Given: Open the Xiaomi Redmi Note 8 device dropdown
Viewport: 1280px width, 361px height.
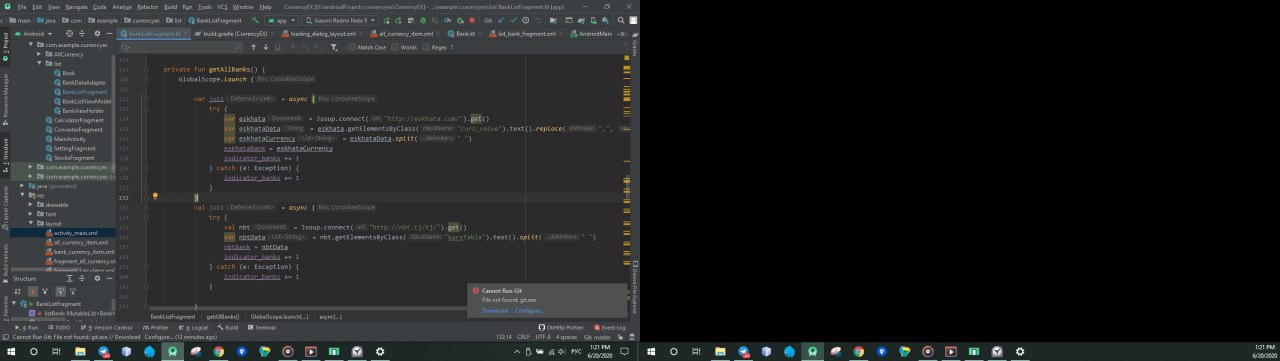Looking at the screenshot, I should click(x=341, y=19).
